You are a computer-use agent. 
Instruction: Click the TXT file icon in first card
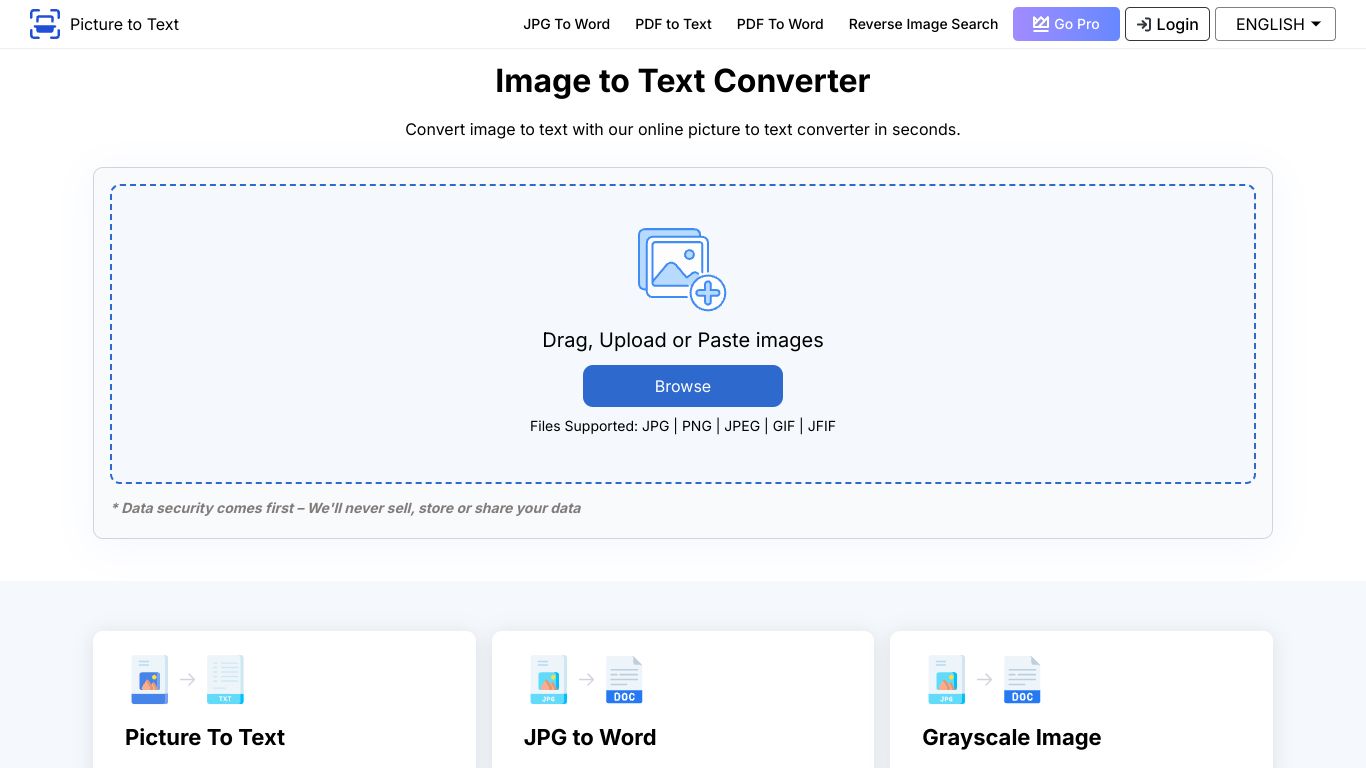[x=225, y=680]
